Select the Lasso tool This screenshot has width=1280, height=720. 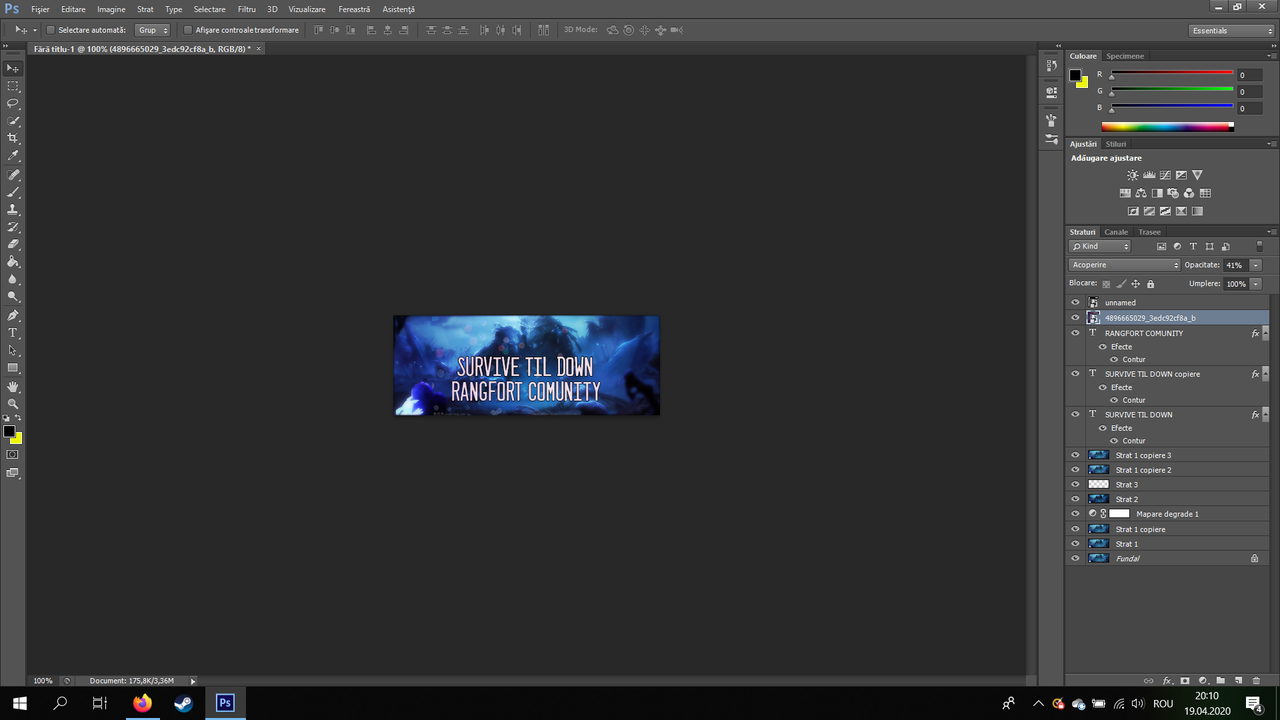pos(14,103)
